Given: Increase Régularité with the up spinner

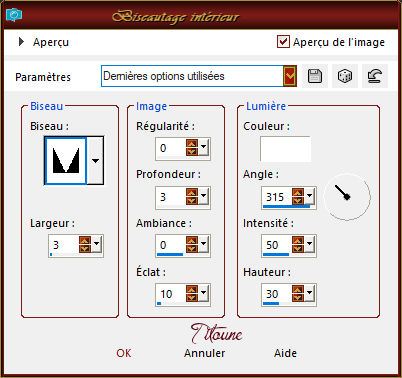Looking at the screenshot, I should pyautogui.click(x=192, y=144).
